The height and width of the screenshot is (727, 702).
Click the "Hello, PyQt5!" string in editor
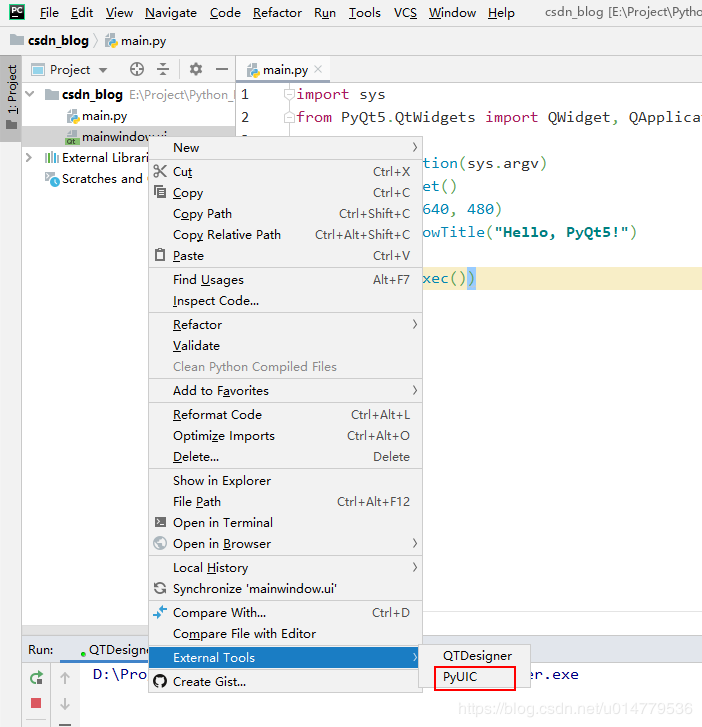point(561,232)
